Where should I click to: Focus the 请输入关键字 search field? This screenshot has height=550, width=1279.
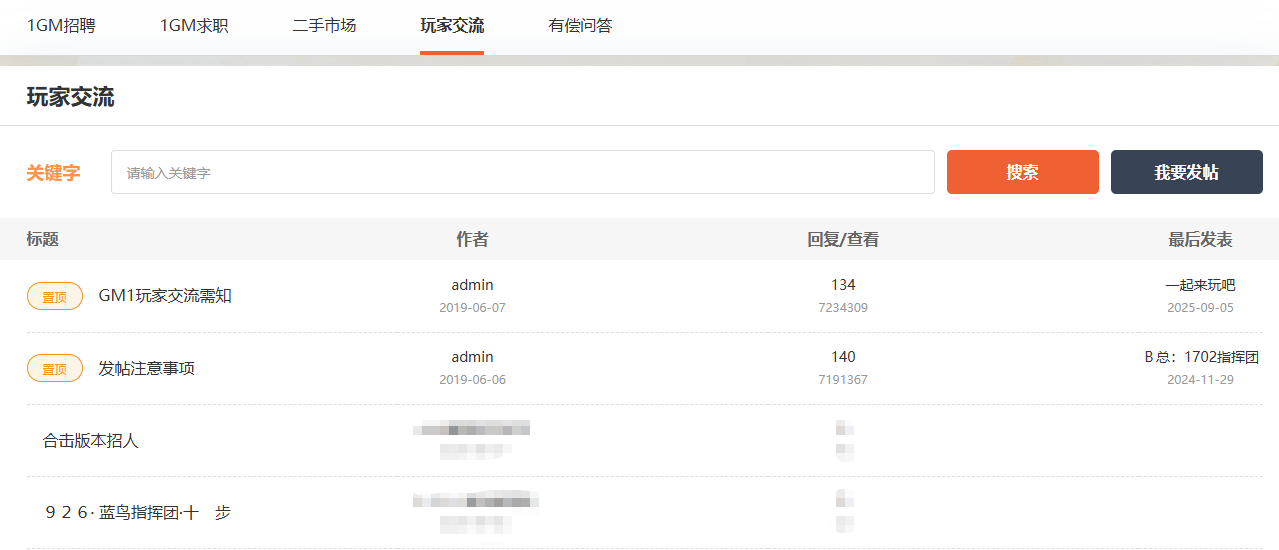pyautogui.click(x=523, y=172)
